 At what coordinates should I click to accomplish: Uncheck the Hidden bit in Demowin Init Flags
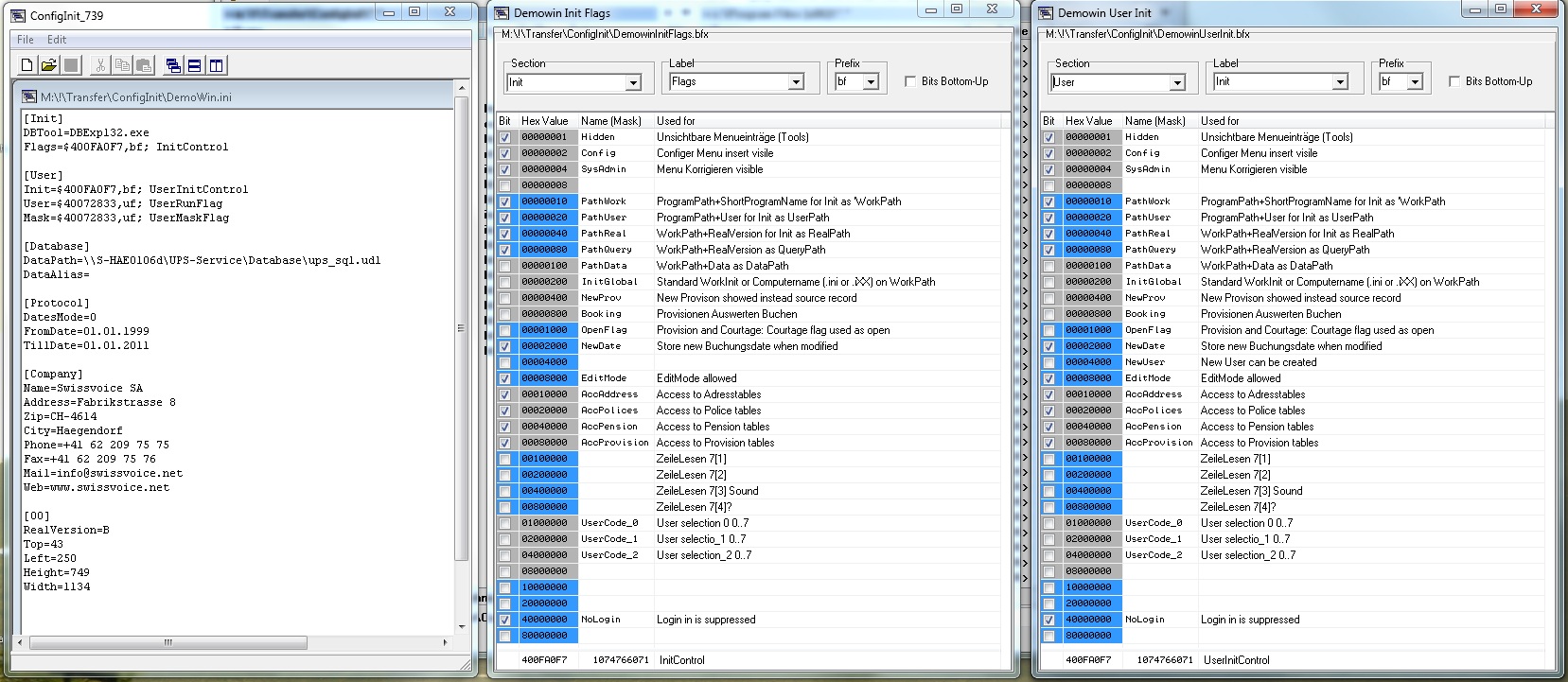[x=504, y=137]
